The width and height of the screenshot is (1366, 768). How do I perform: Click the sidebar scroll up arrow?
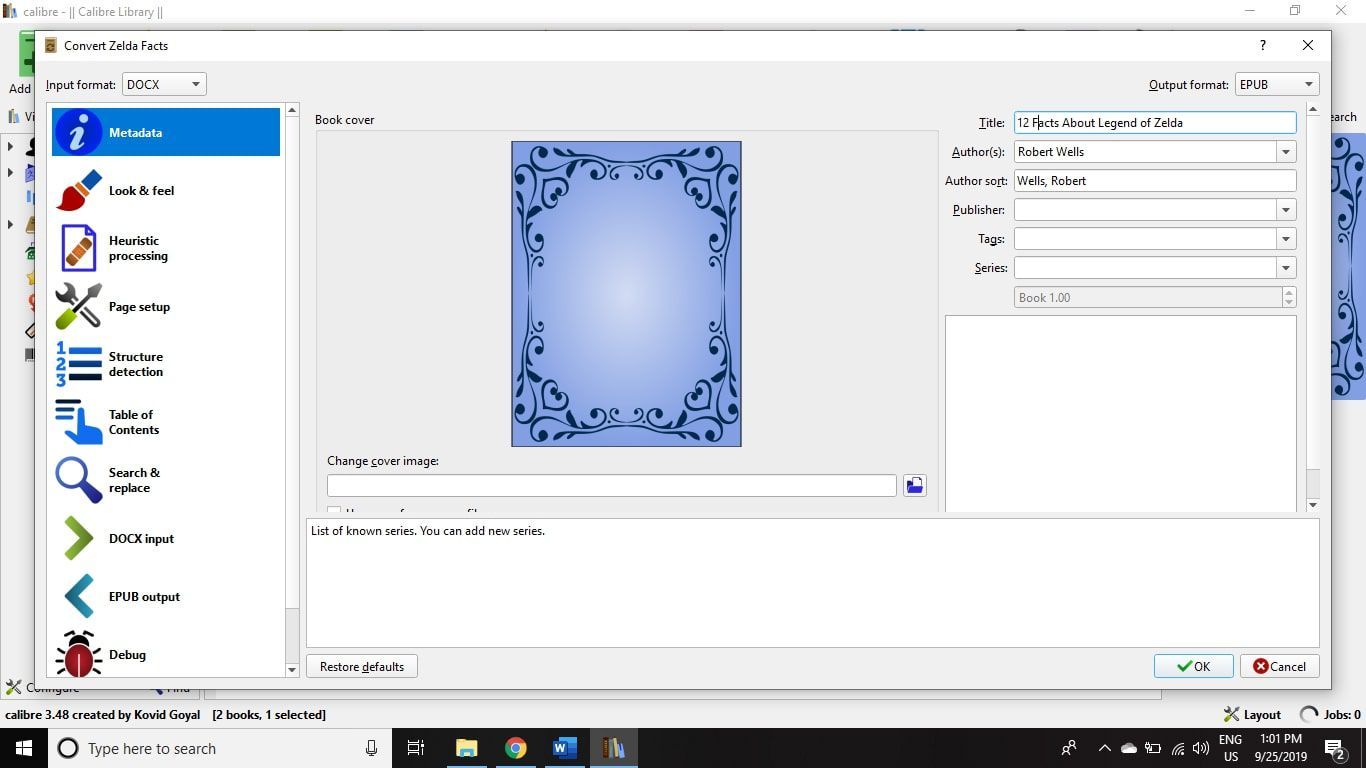pyautogui.click(x=292, y=110)
